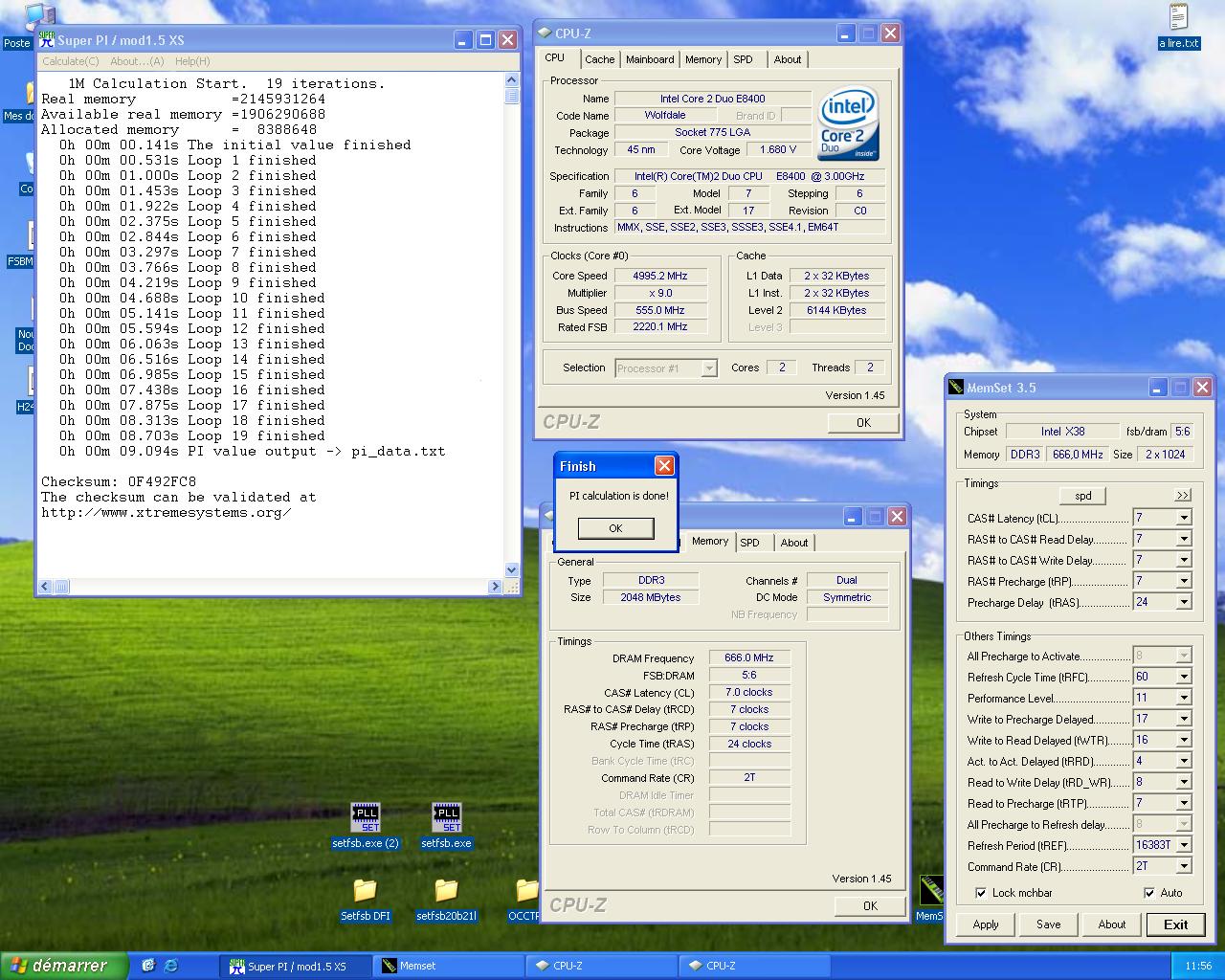1225x980 pixels.
Task: Click Exit button in MemSet
Action: [1175, 924]
